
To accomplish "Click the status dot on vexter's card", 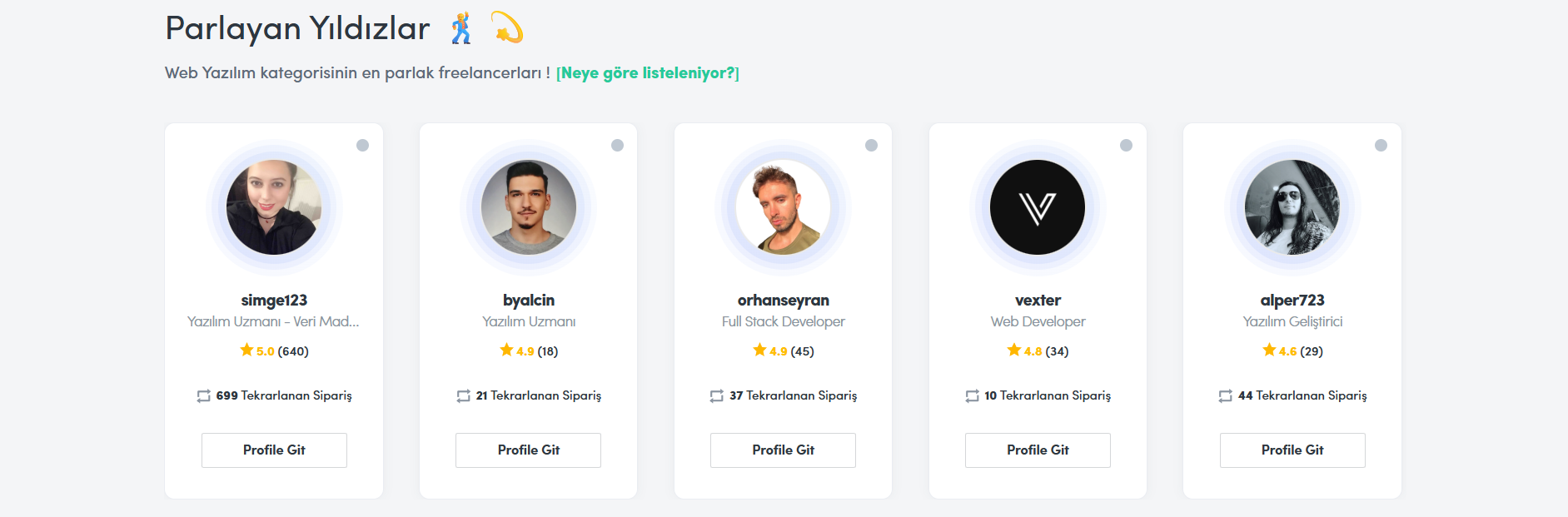I will pyautogui.click(x=1126, y=146).
